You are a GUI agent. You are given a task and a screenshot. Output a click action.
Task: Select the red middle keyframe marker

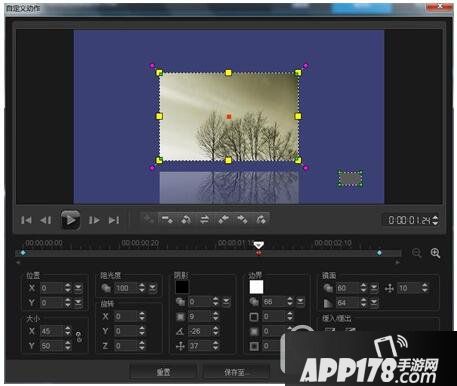click(x=258, y=253)
